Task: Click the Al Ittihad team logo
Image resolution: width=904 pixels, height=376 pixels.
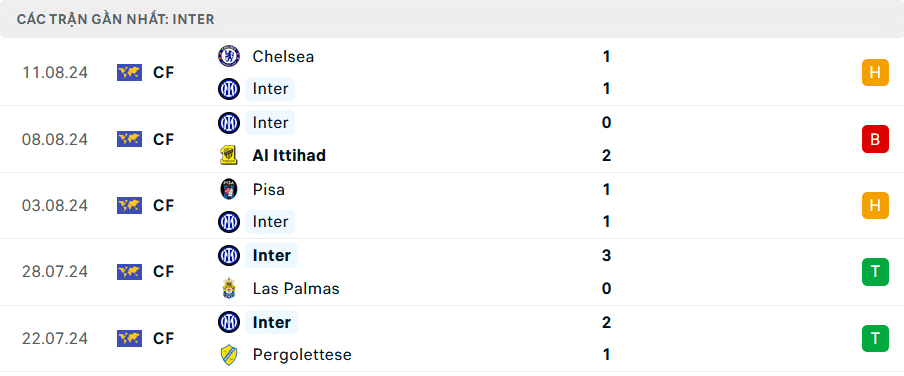Action: [x=229, y=155]
